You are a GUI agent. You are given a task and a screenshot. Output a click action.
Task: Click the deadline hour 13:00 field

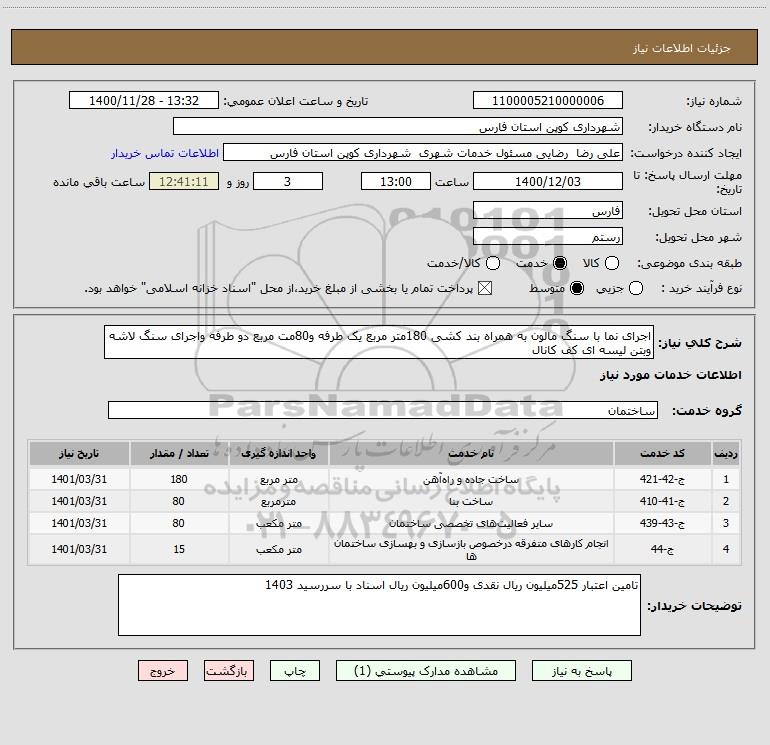click(x=396, y=182)
